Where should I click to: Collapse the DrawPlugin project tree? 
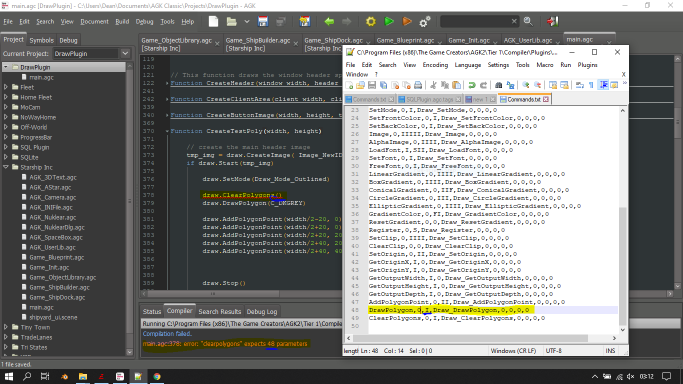click(x=6, y=67)
